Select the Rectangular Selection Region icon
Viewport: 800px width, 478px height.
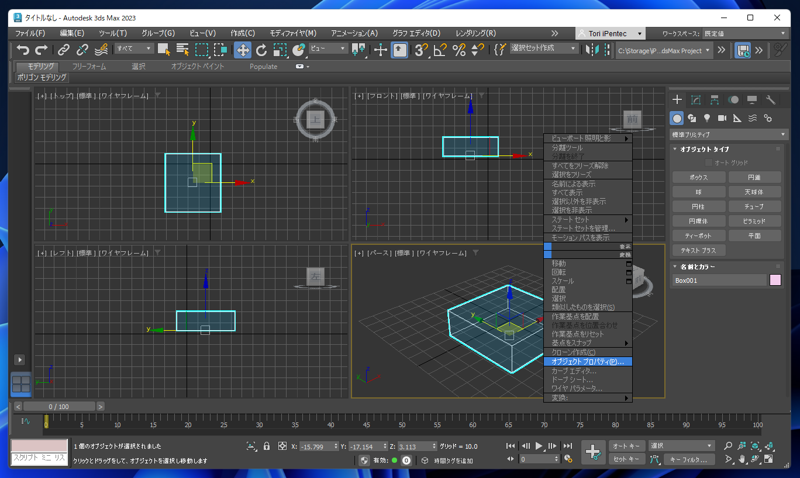(202, 49)
